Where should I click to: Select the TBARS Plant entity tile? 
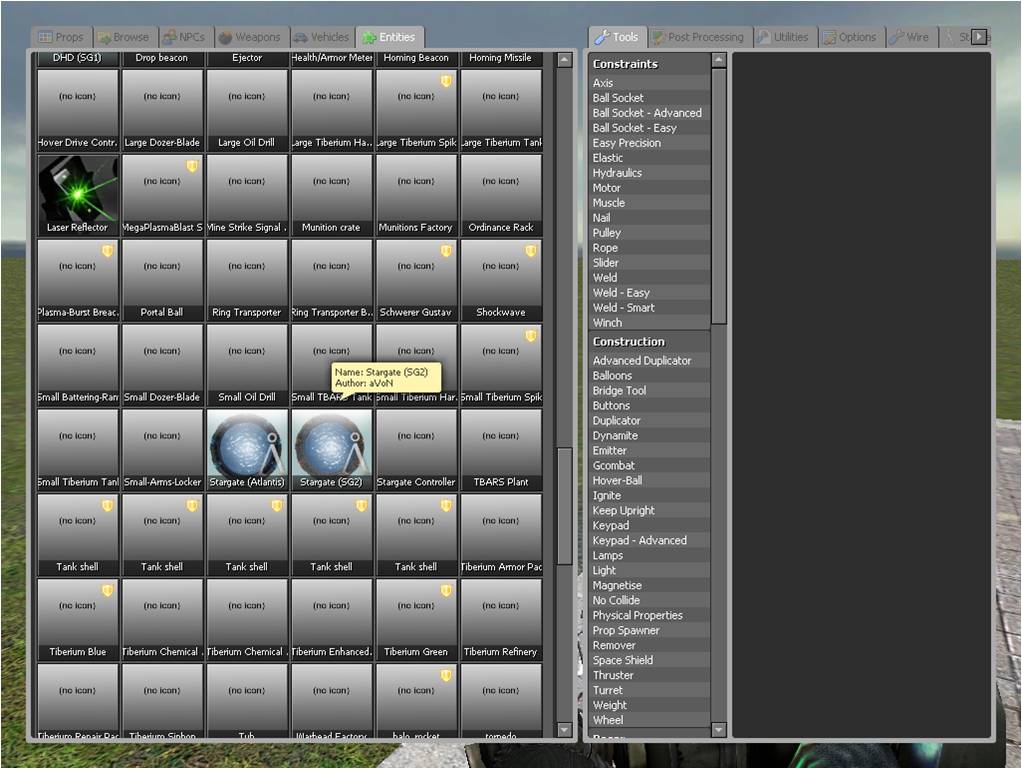point(501,450)
